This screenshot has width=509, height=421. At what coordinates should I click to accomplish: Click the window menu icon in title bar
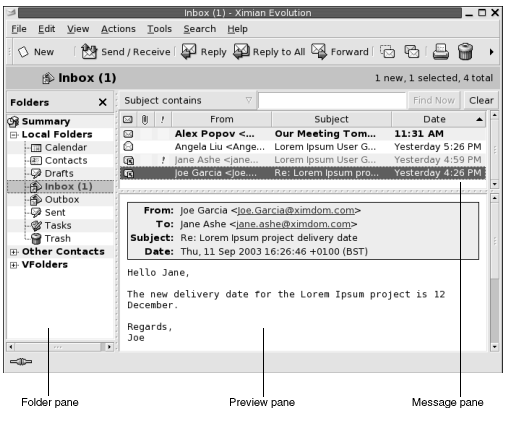(x=11, y=13)
